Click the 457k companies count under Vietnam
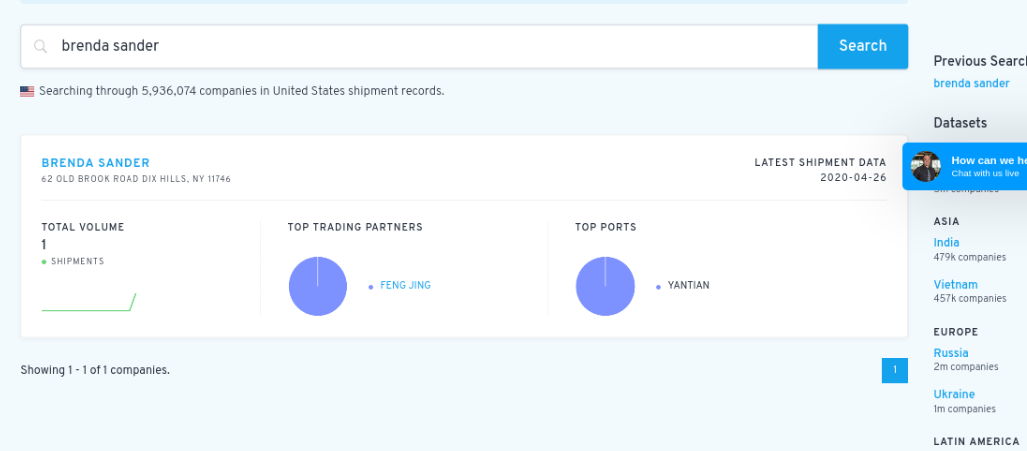Image resolution: width=1027 pixels, height=451 pixels. 969,298
